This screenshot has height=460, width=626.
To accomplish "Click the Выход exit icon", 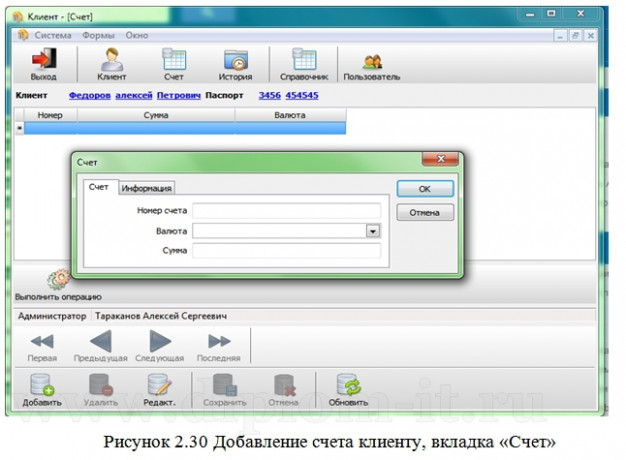I will tap(44, 60).
